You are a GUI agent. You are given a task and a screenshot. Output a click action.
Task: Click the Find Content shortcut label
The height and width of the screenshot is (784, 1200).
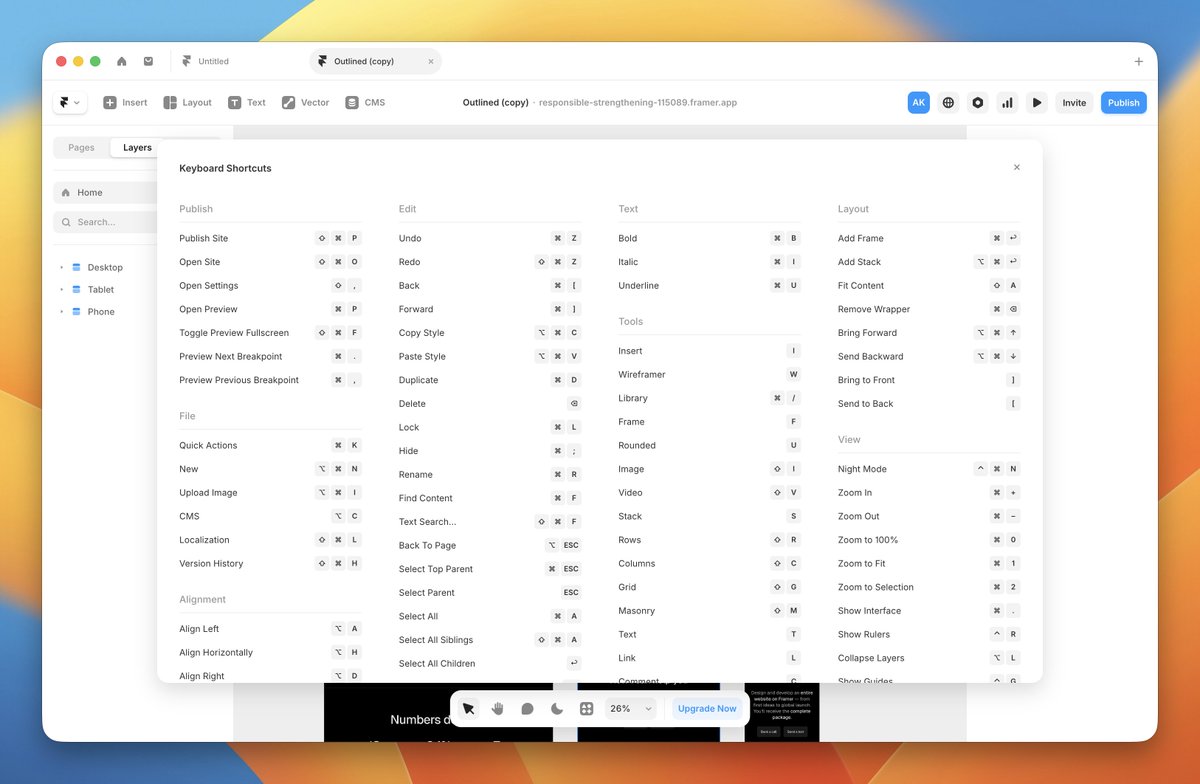426,498
